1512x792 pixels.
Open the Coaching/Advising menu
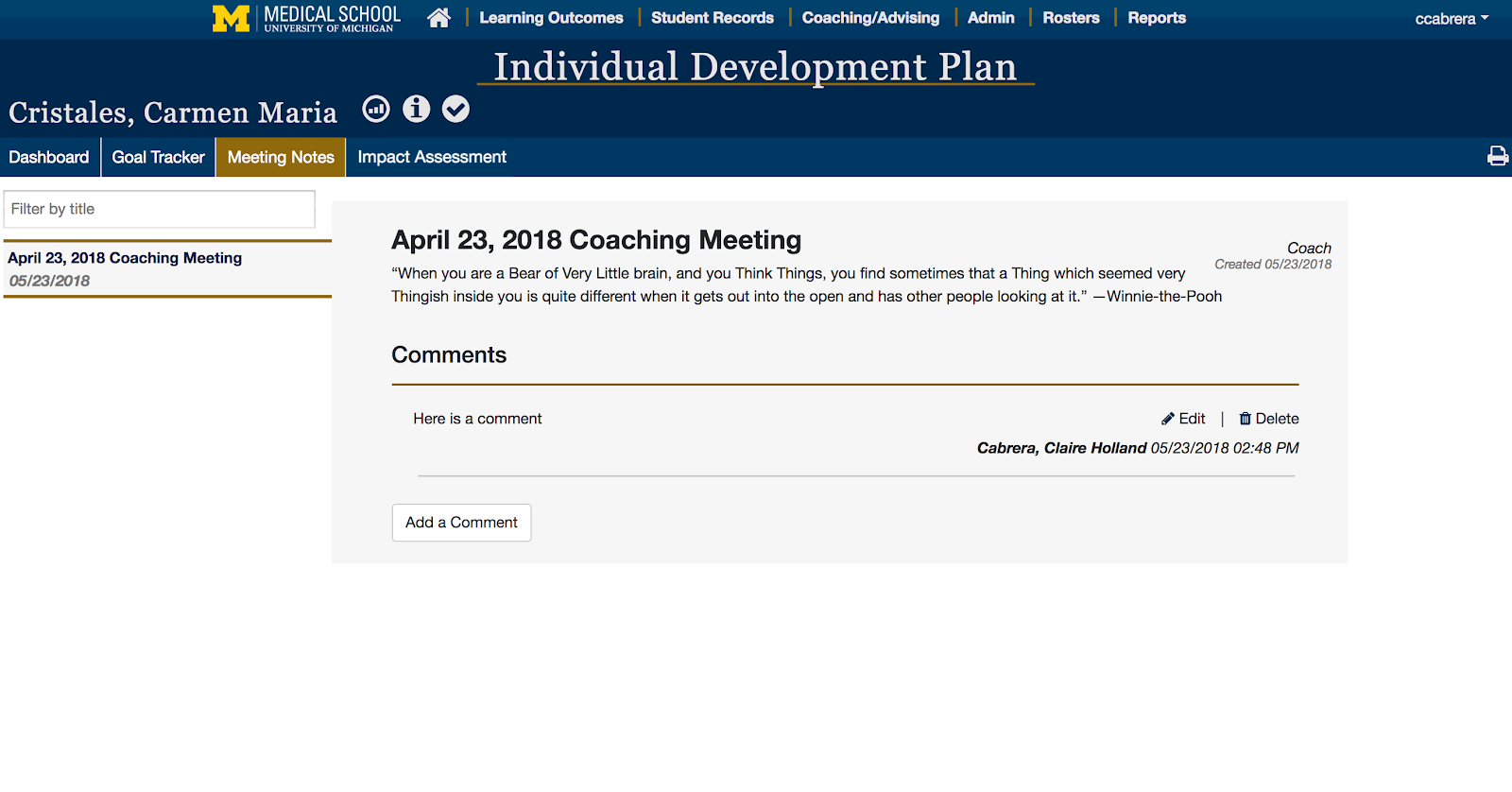(x=870, y=18)
